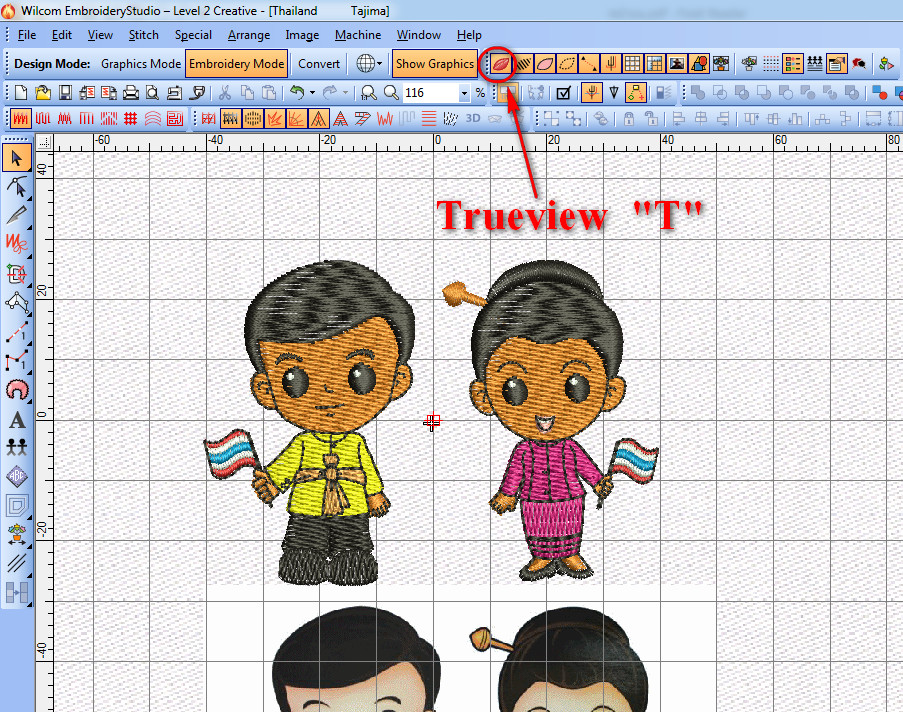The width and height of the screenshot is (903, 712).
Task: Click the embroidered girl in pink dress
Action: click(x=552, y=420)
